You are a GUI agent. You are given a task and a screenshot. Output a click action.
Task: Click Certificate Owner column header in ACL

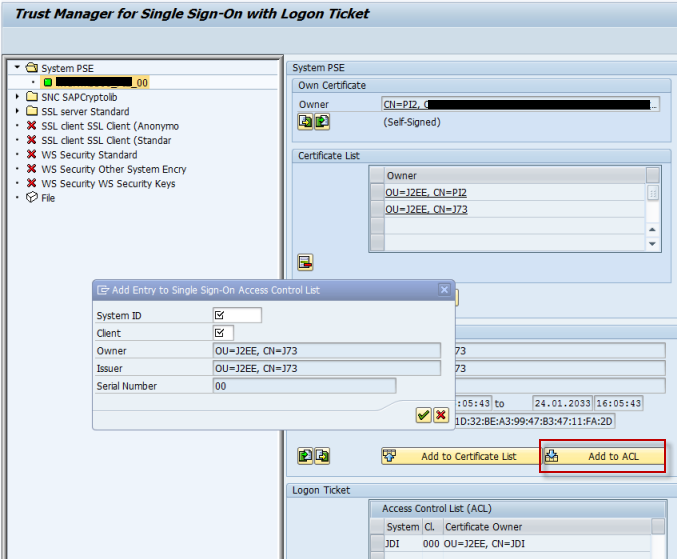[x=547, y=527]
